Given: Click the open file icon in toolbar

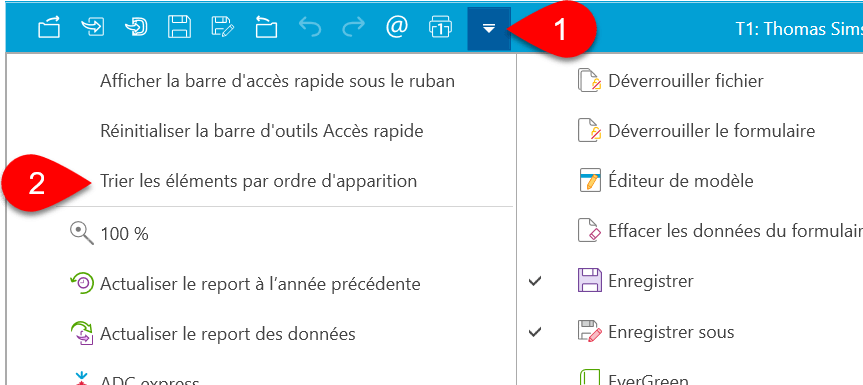Looking at the screenshot, I should pos(49,27).
